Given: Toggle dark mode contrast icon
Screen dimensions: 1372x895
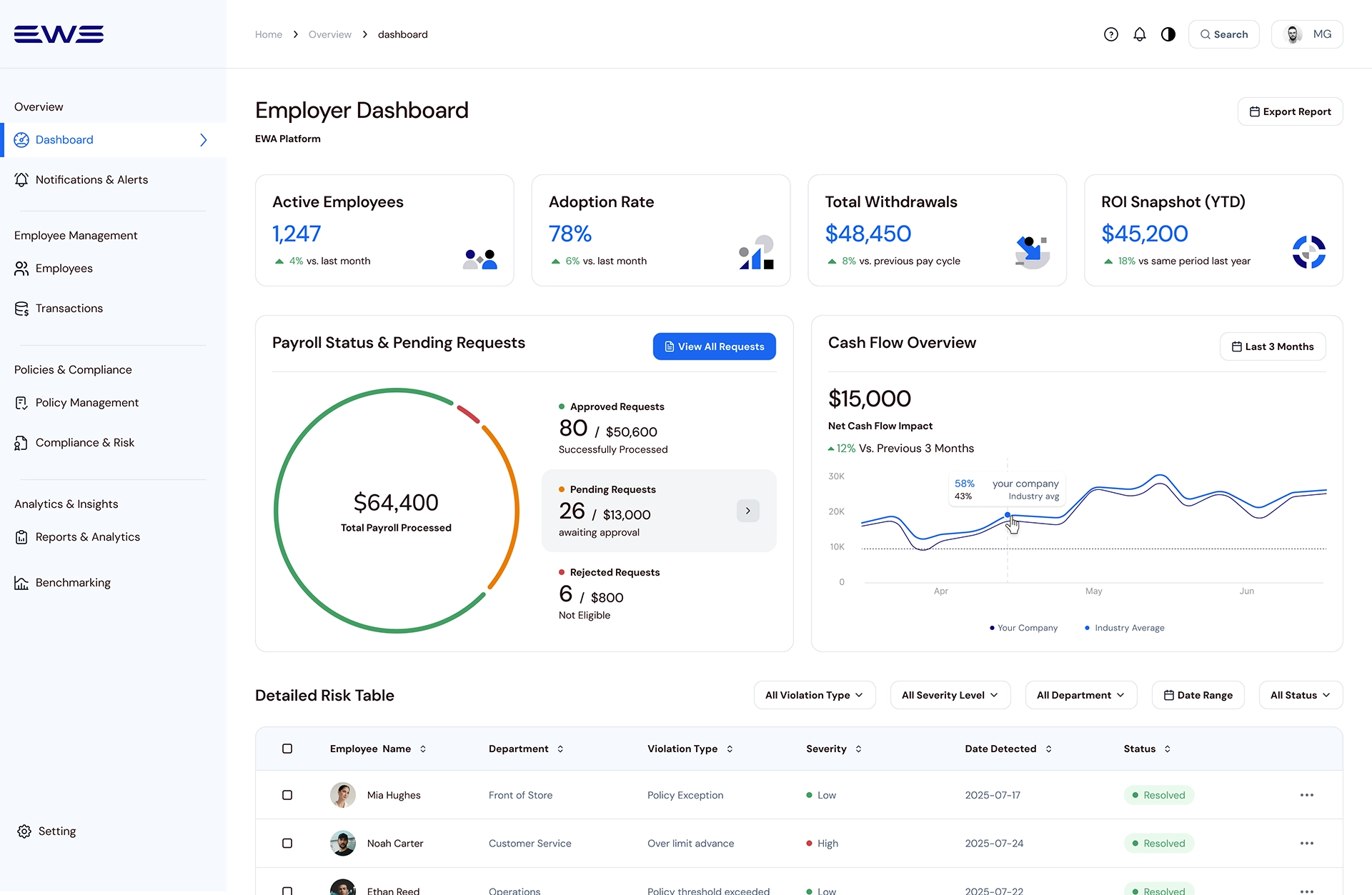Looking at the screenshot, I should [1168, 34].
